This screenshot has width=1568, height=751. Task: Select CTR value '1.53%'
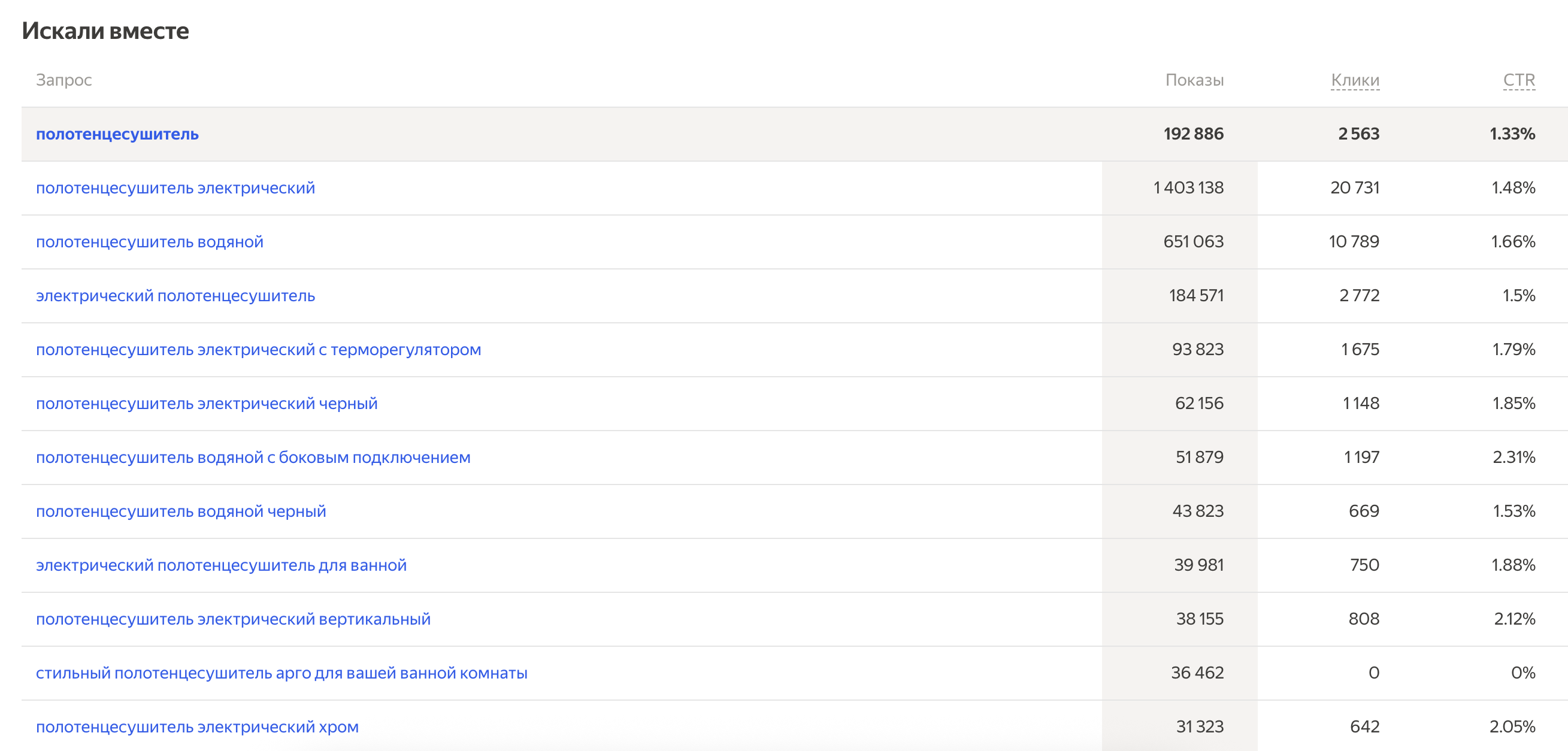pos(1514,511)
